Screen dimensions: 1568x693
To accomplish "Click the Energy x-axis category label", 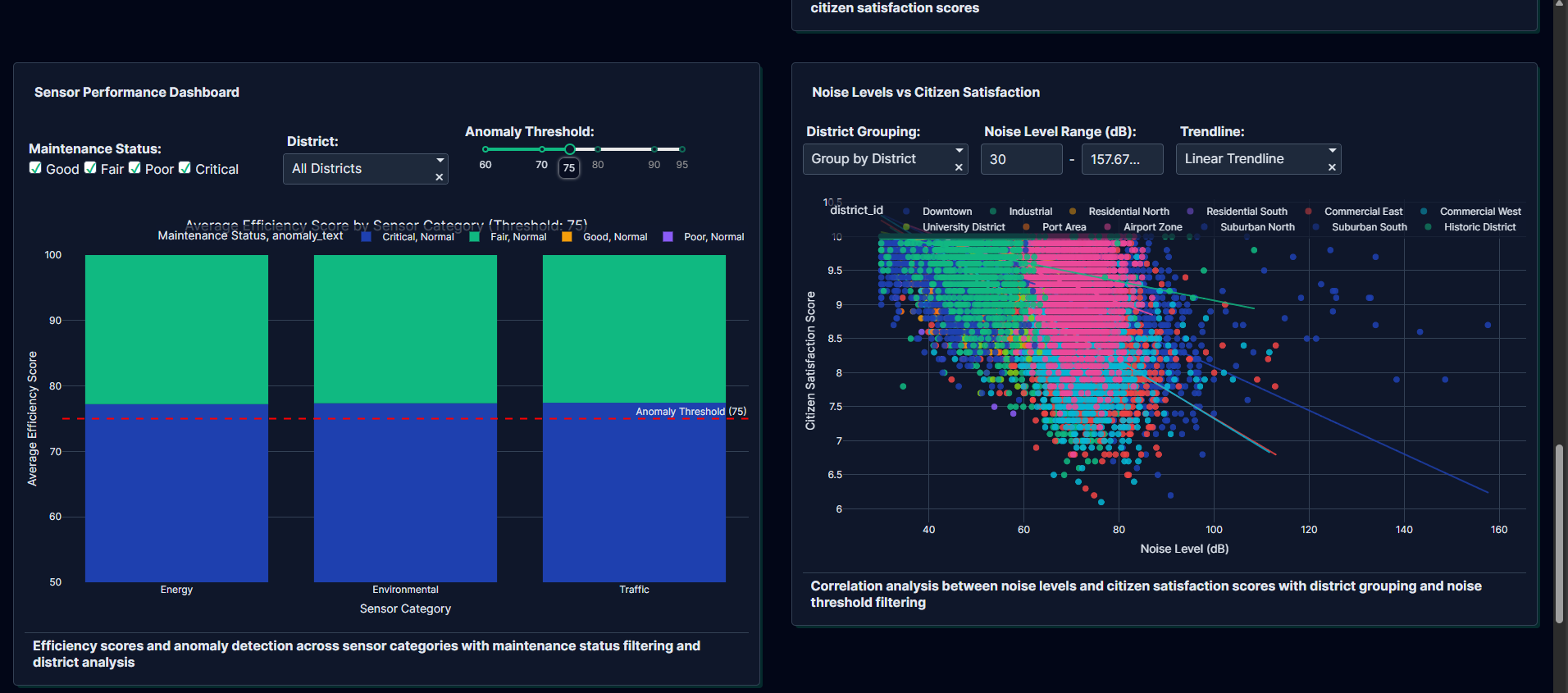I will [x=176, y=590].
